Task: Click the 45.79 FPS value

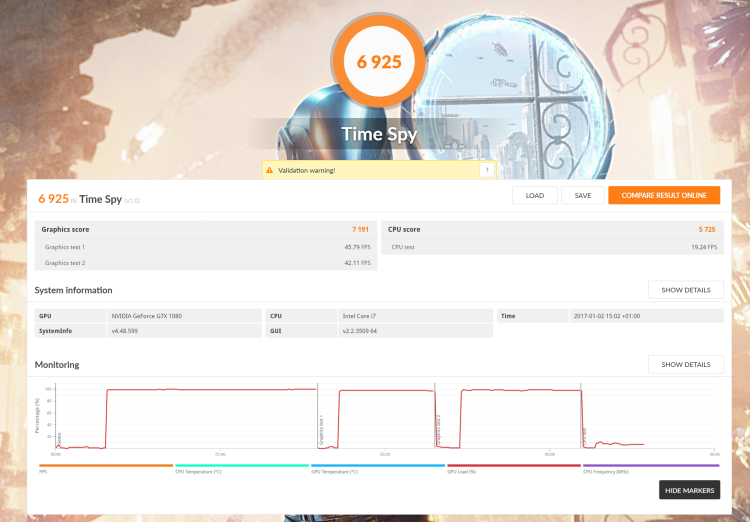Action: pos(357,247)
